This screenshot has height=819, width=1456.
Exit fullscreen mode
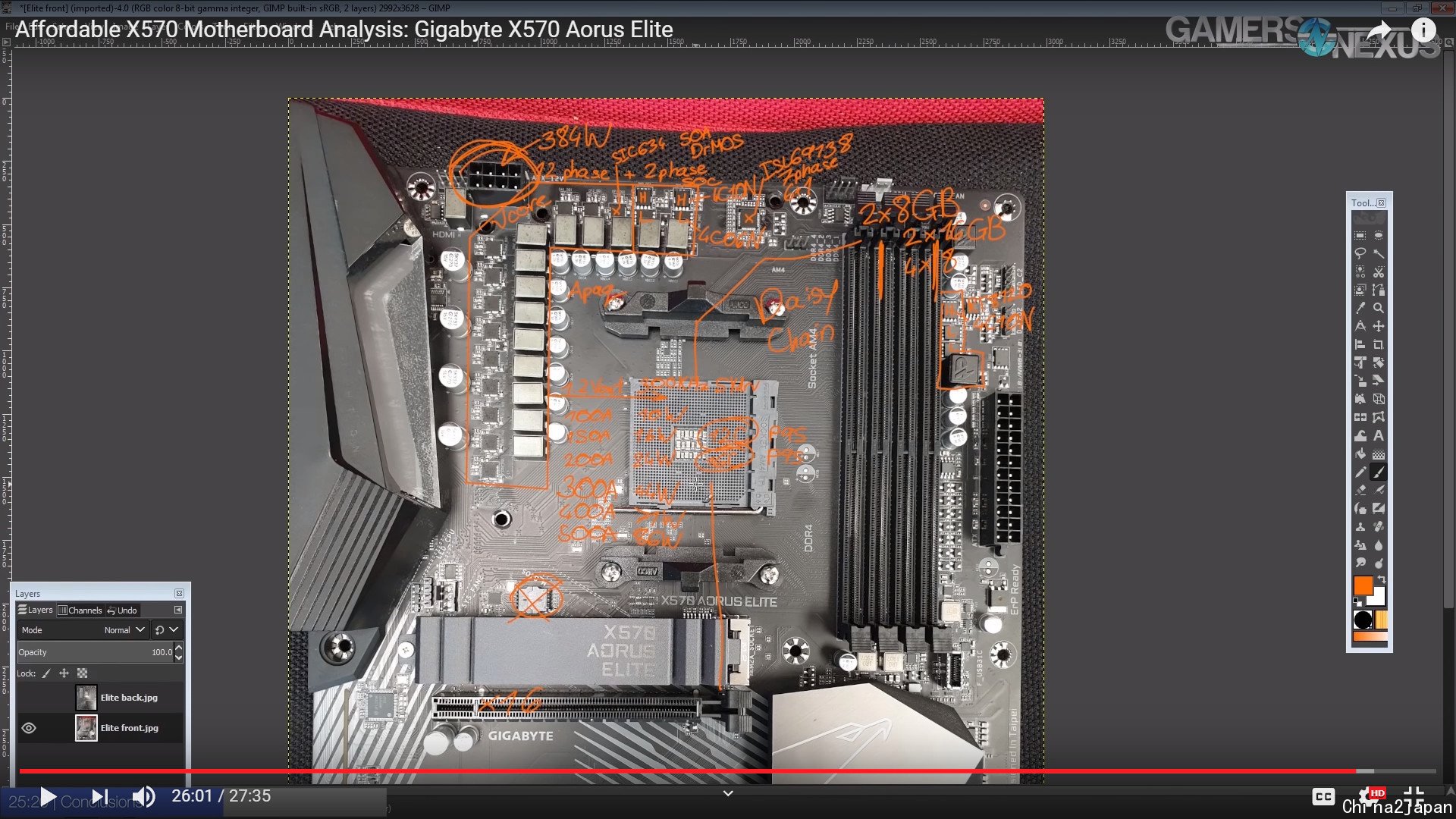pos(1414,795)
